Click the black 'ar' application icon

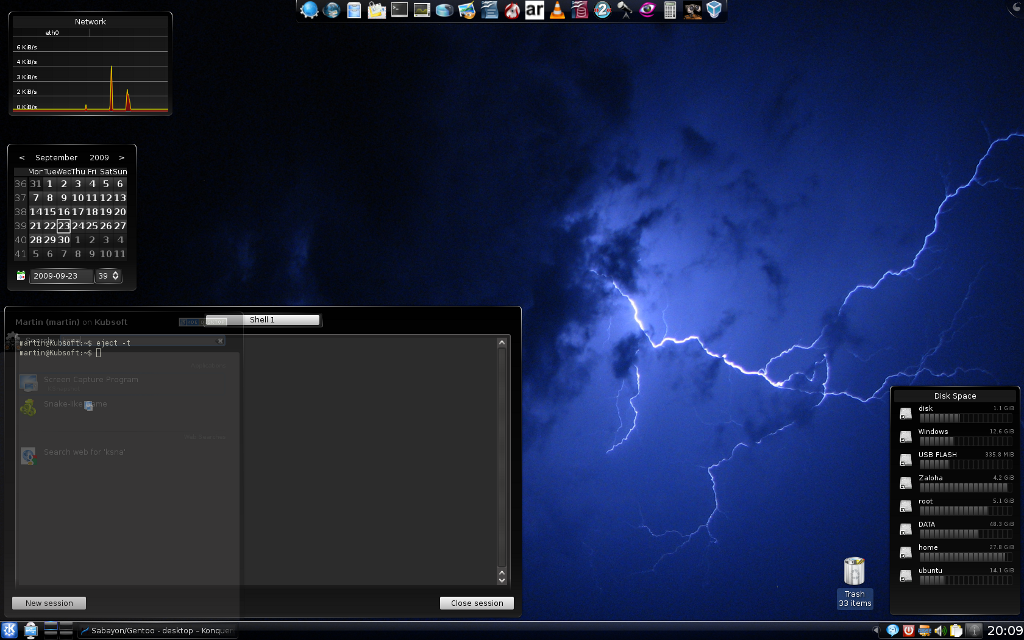pyautogui.click(x=534, y=10)
